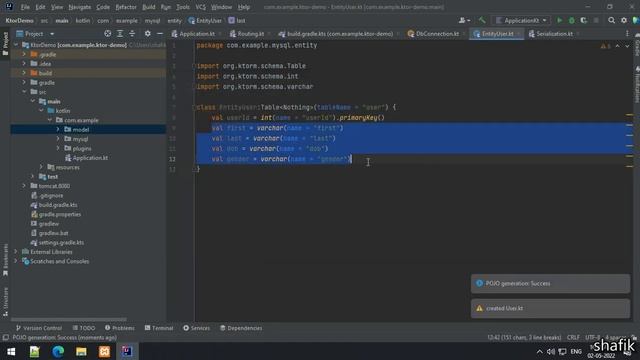This screenshot has height=360, width=640.
Task: Expand the model package
Action: point(58,129)
